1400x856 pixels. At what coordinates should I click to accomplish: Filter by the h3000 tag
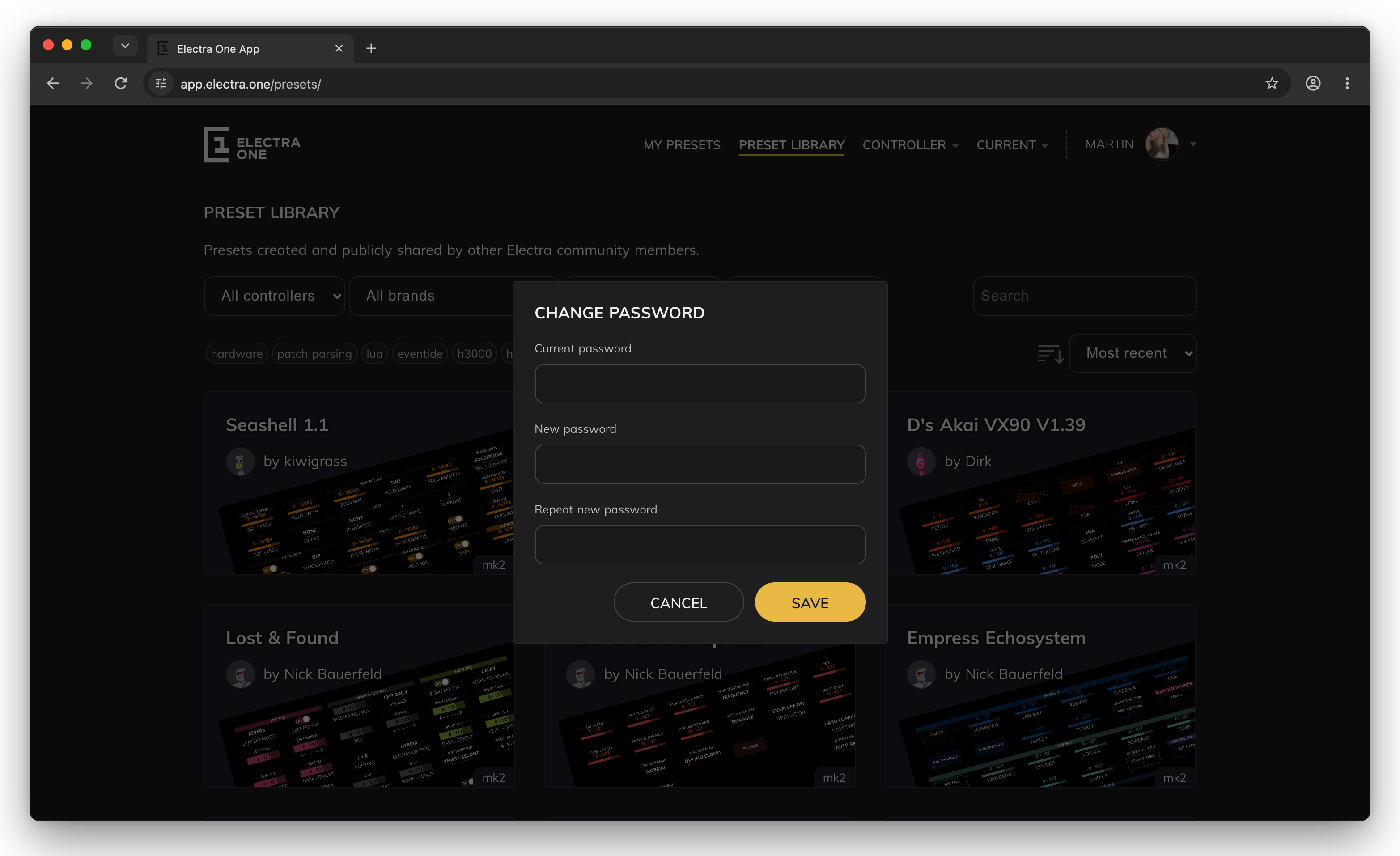[475, 354]
